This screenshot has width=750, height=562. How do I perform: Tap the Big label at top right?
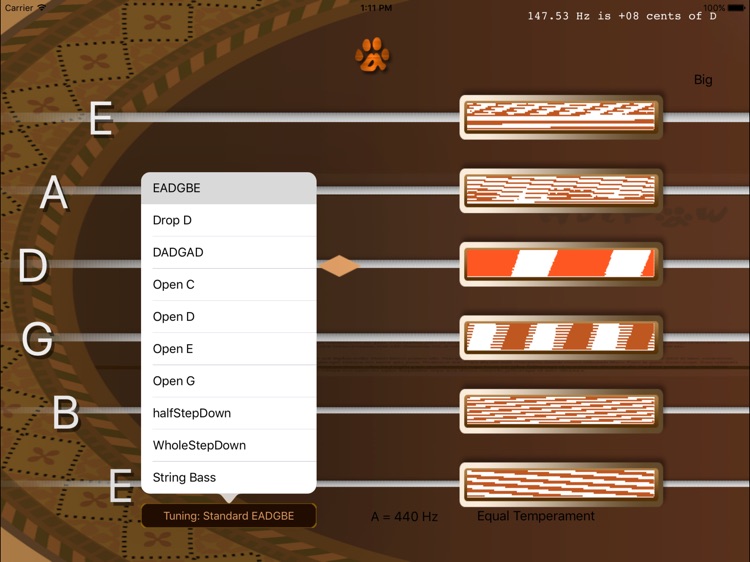[x=703, y=80]
